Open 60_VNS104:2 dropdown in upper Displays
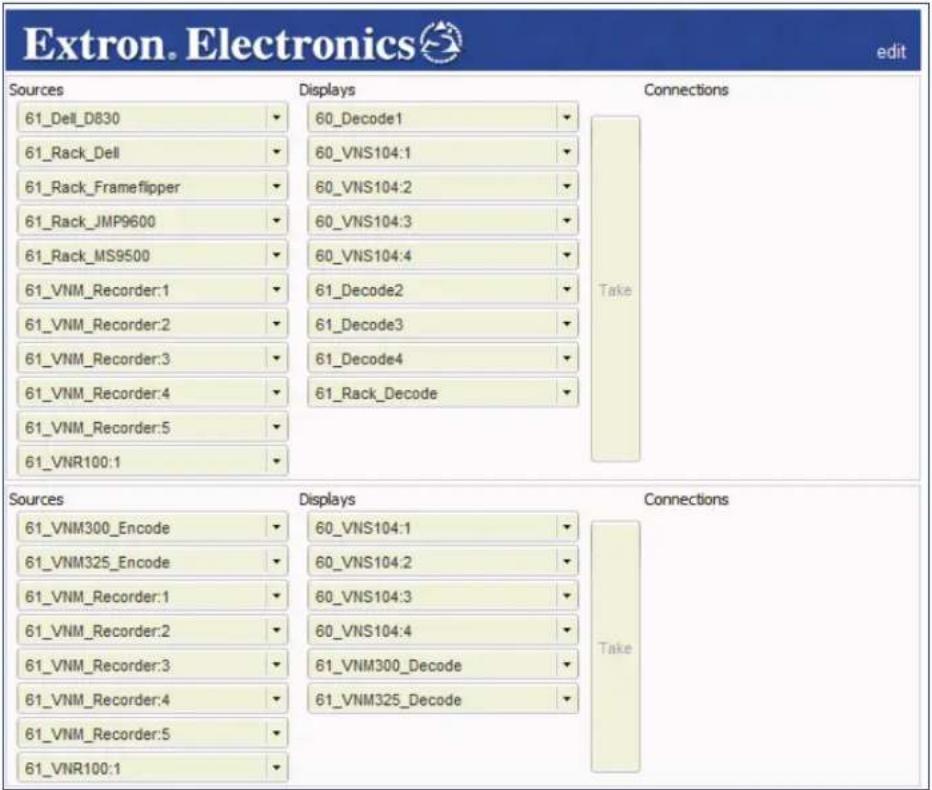 tap(567, 187)
